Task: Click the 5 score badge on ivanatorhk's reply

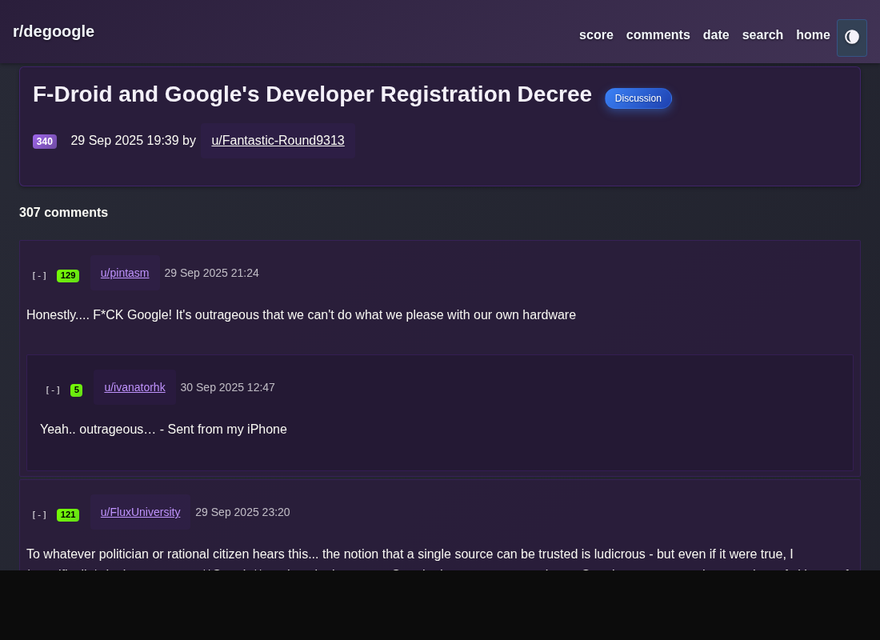Action: [x=76, y=390]
